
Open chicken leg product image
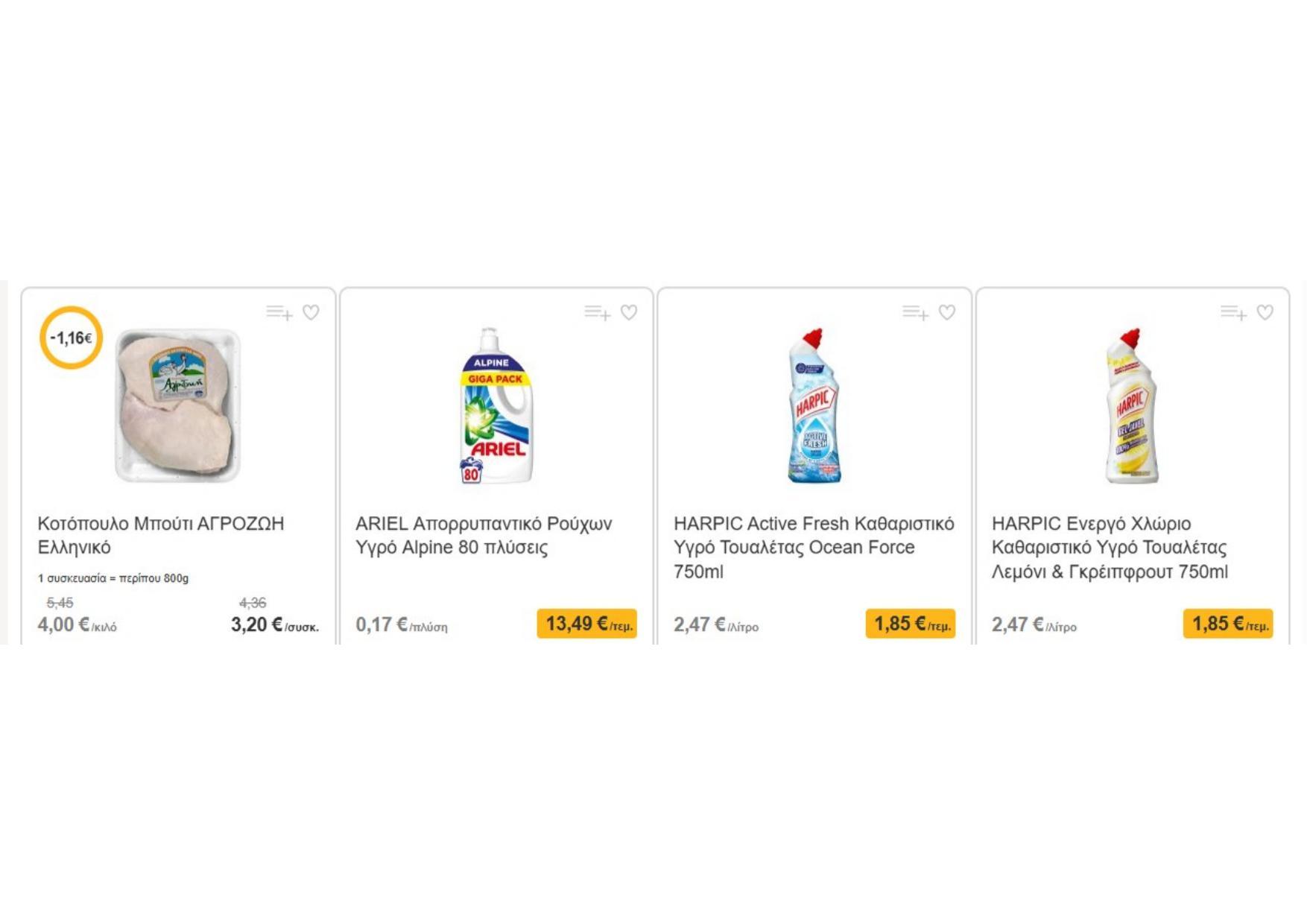(177, 406)
